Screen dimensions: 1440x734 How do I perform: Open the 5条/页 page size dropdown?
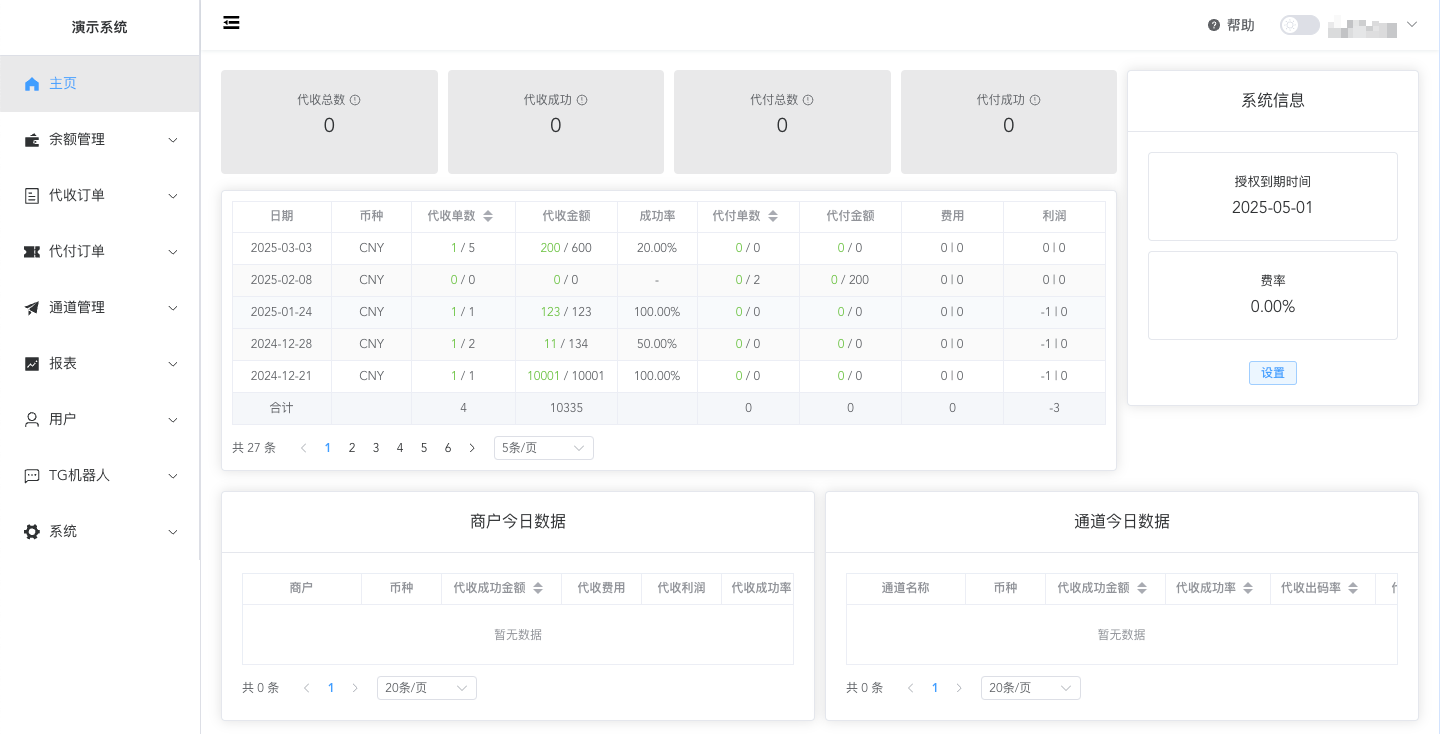coord(543,448)
